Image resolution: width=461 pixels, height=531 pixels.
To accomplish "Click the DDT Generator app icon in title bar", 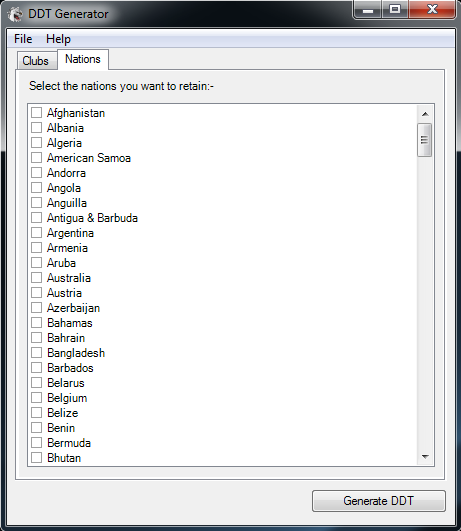I will tap(15, 14).
